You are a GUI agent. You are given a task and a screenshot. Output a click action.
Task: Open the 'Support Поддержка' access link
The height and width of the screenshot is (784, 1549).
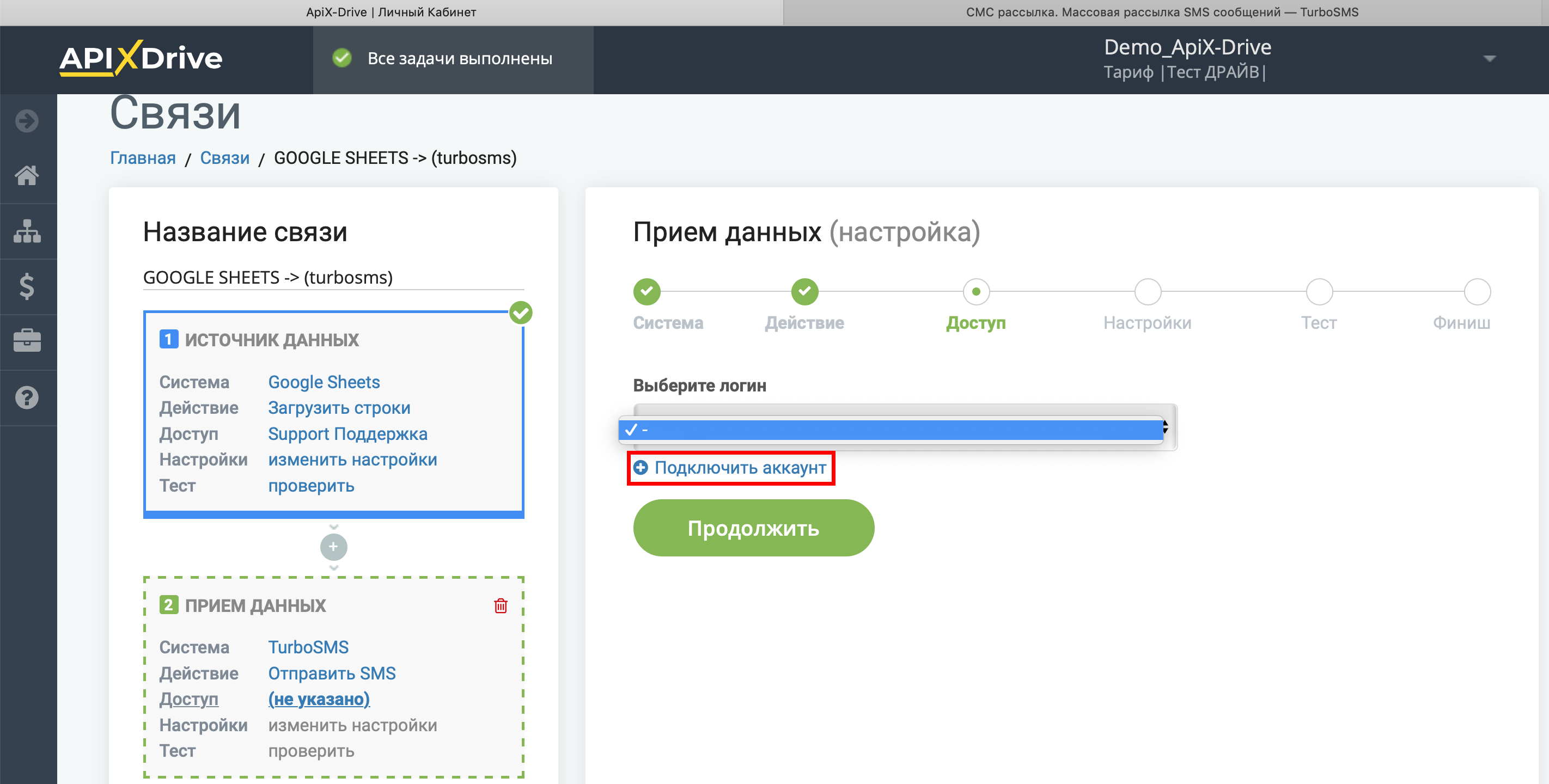click(347, 433)
